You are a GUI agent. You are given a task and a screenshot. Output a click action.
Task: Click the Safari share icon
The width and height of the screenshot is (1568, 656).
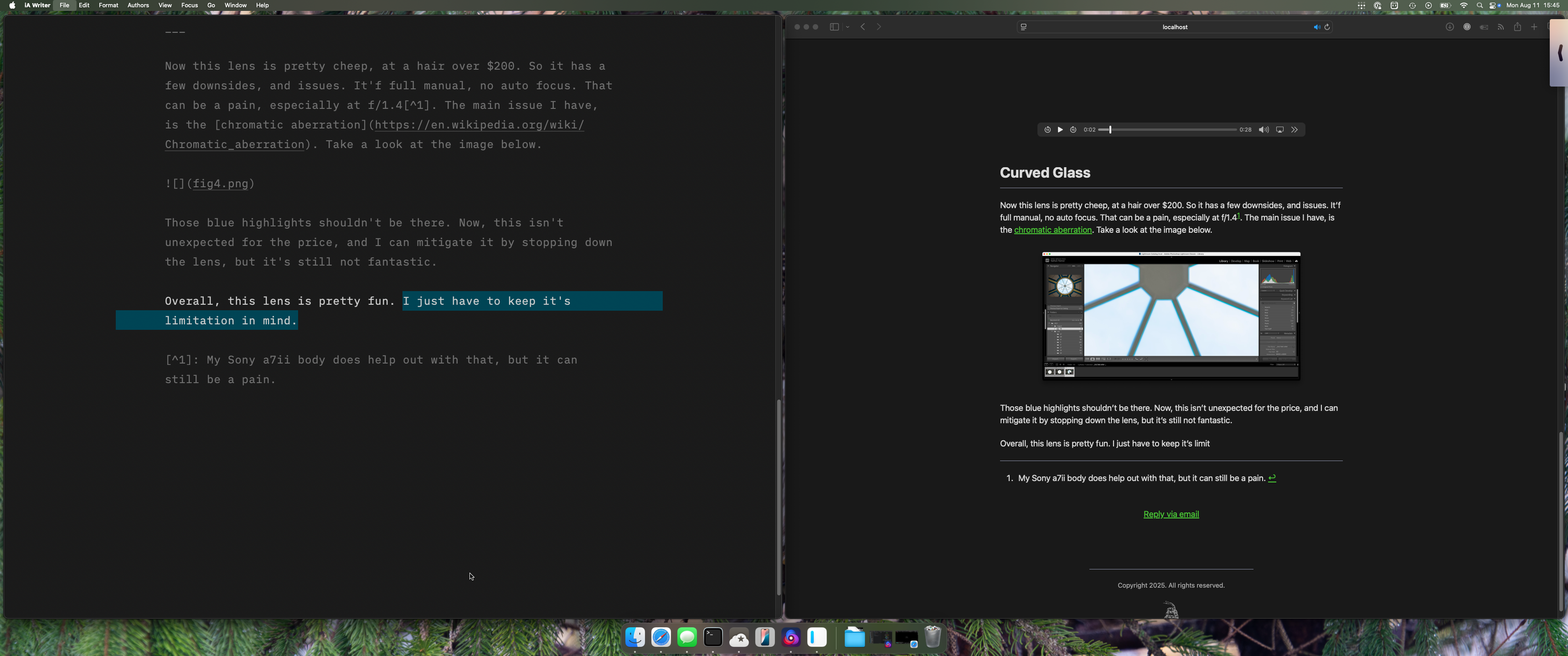click(x=1517, y=27)
